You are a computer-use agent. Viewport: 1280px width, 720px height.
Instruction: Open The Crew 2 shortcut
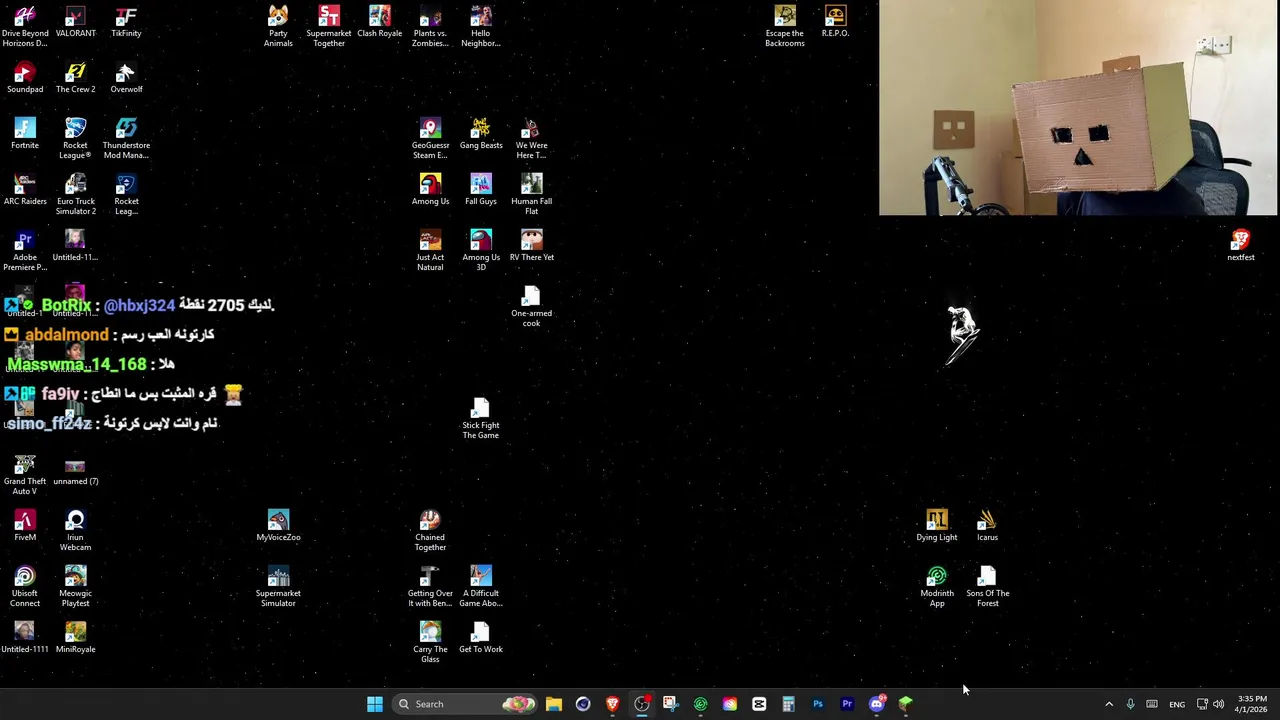75,78
